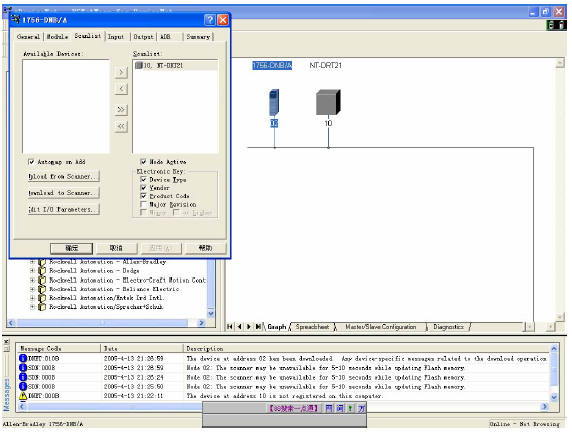Click the Reliance Electric folder icon
572x432 pixels.
tap(42, 289)
